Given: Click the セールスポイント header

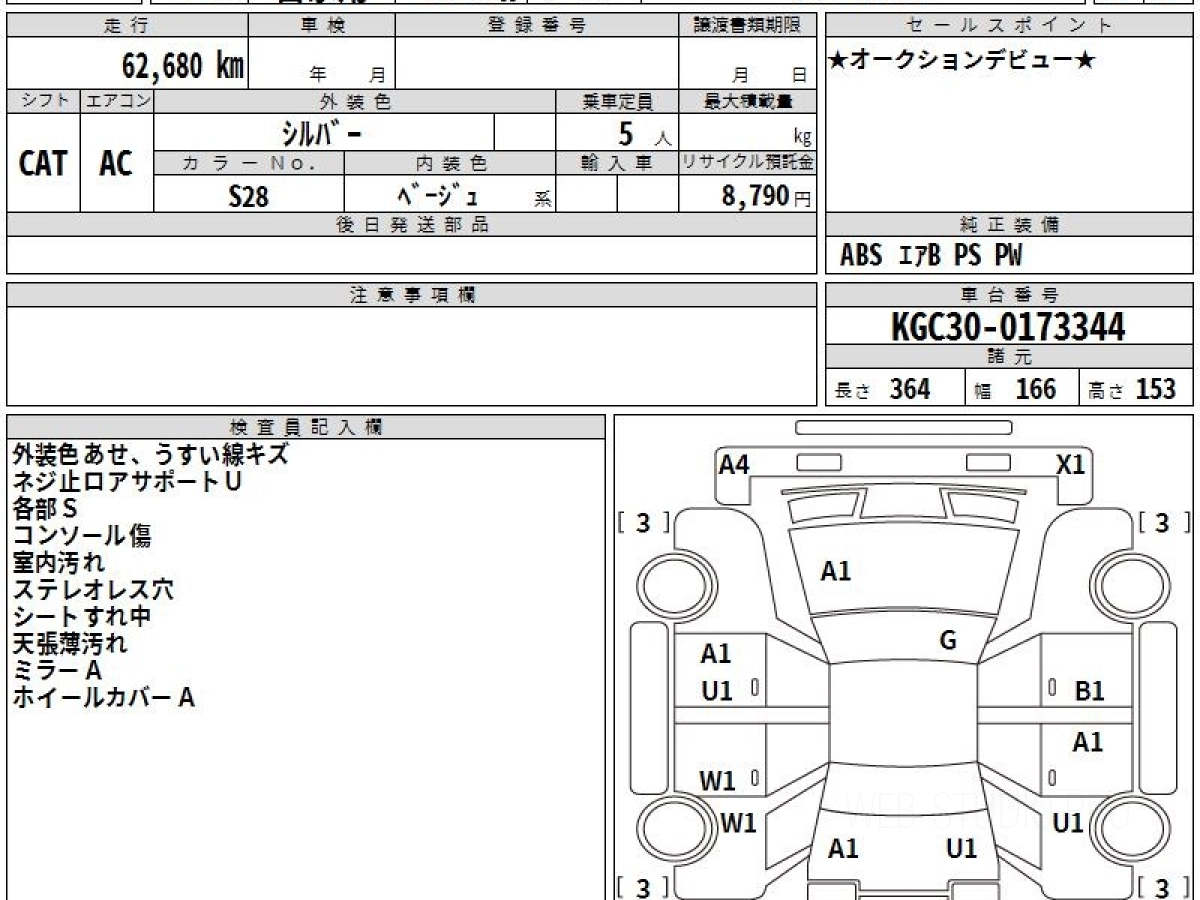Looking at the screenshot, I should tap(1009, 26).
